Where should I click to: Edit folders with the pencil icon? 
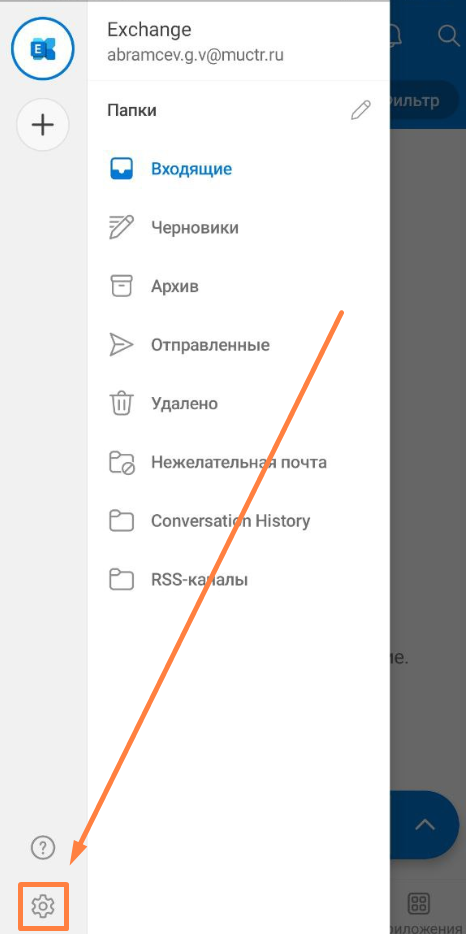[360, 110]
